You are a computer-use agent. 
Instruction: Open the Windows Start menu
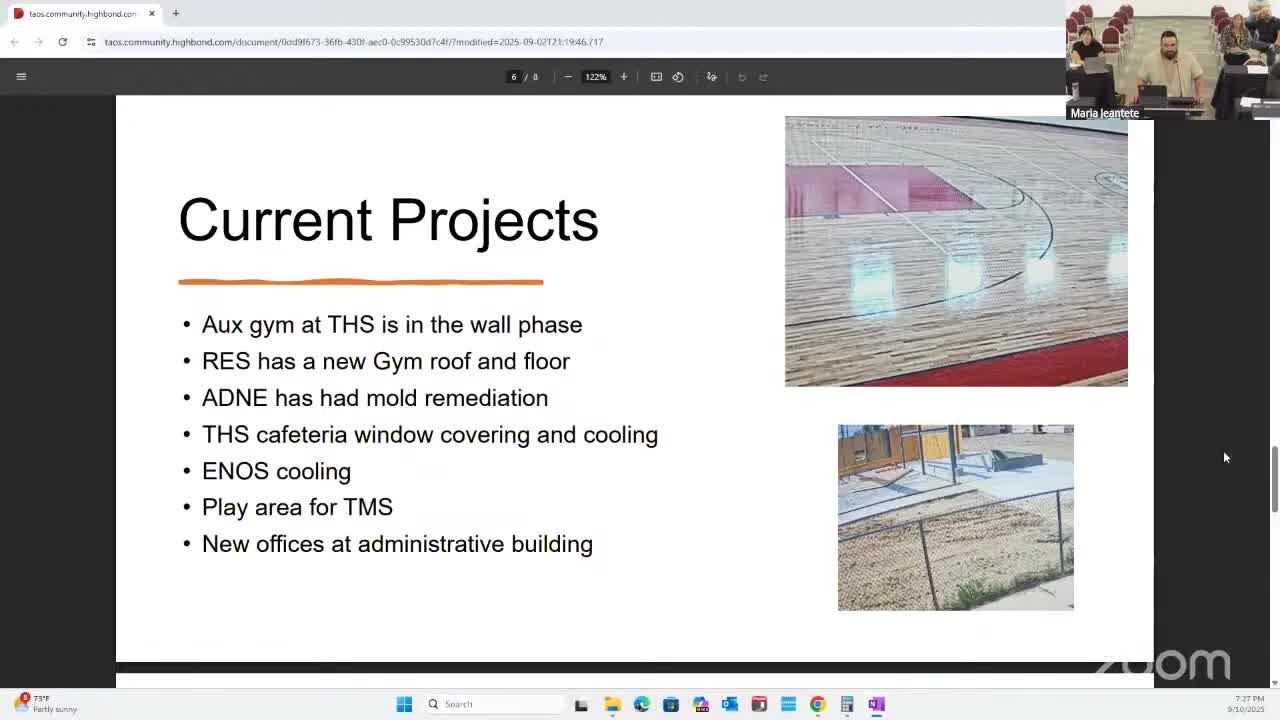[x=404, y=704]
